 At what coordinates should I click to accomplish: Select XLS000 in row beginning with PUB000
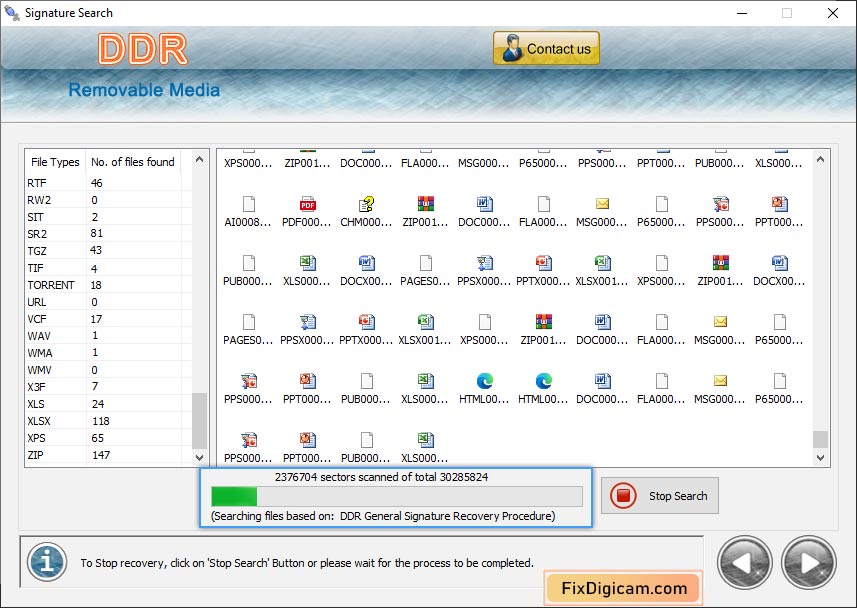point(307,264)
